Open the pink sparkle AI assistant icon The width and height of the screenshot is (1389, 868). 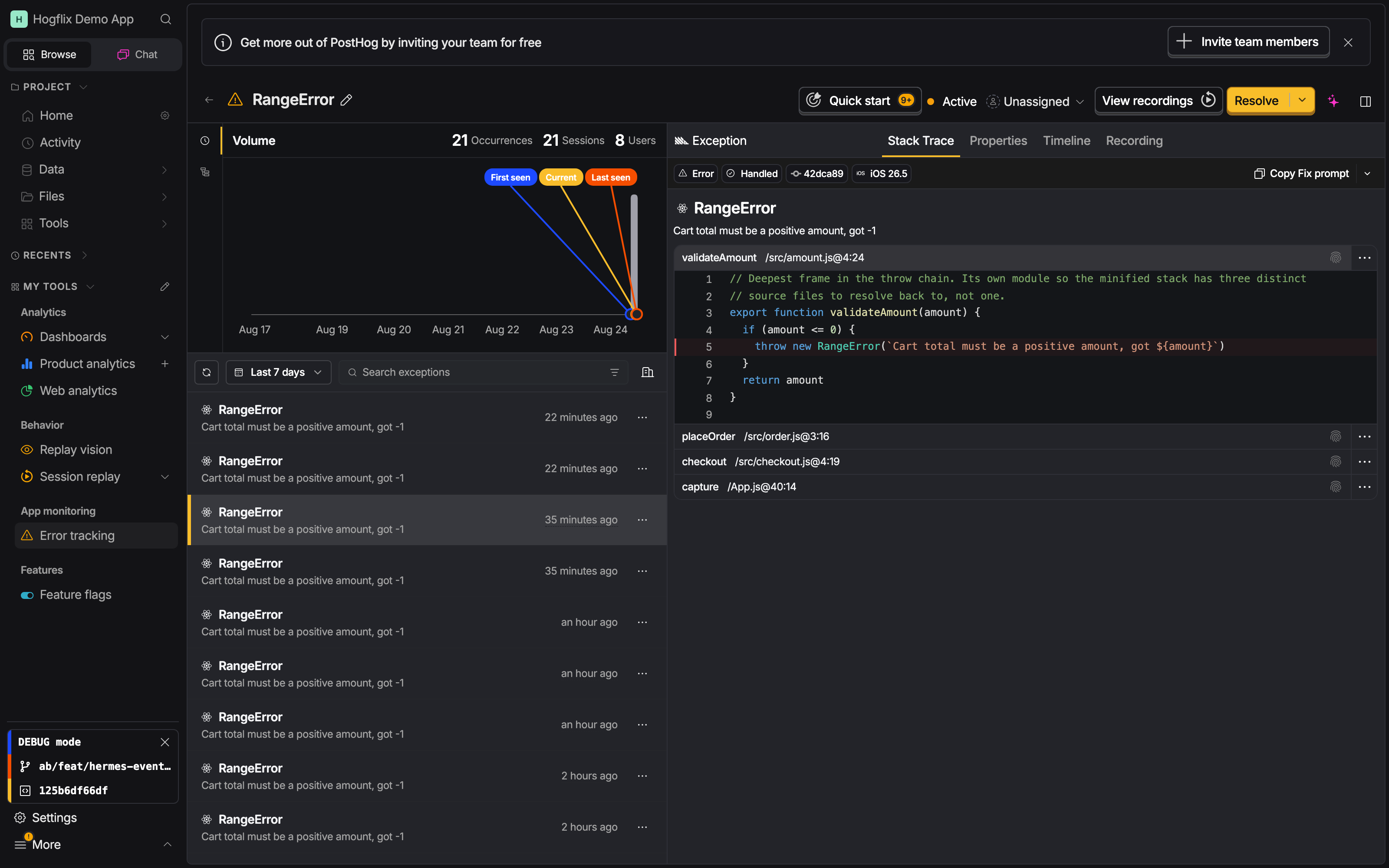pyautogui.click(x=1333, y=101)
